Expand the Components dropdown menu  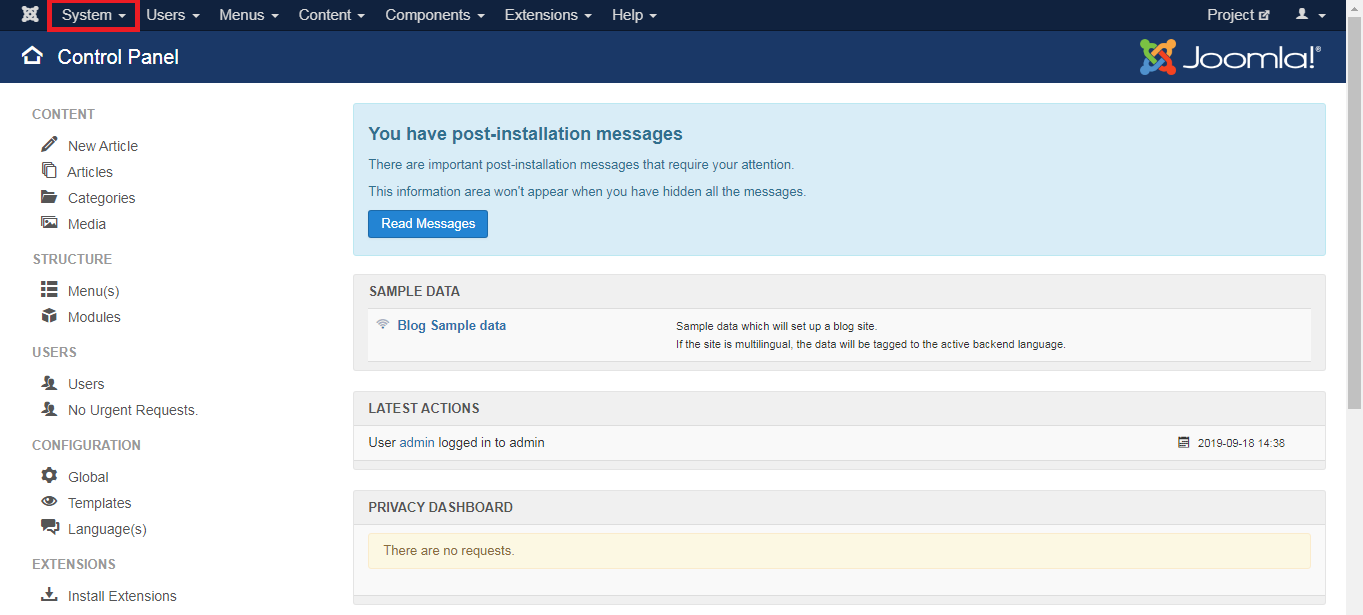pos(435,15)
